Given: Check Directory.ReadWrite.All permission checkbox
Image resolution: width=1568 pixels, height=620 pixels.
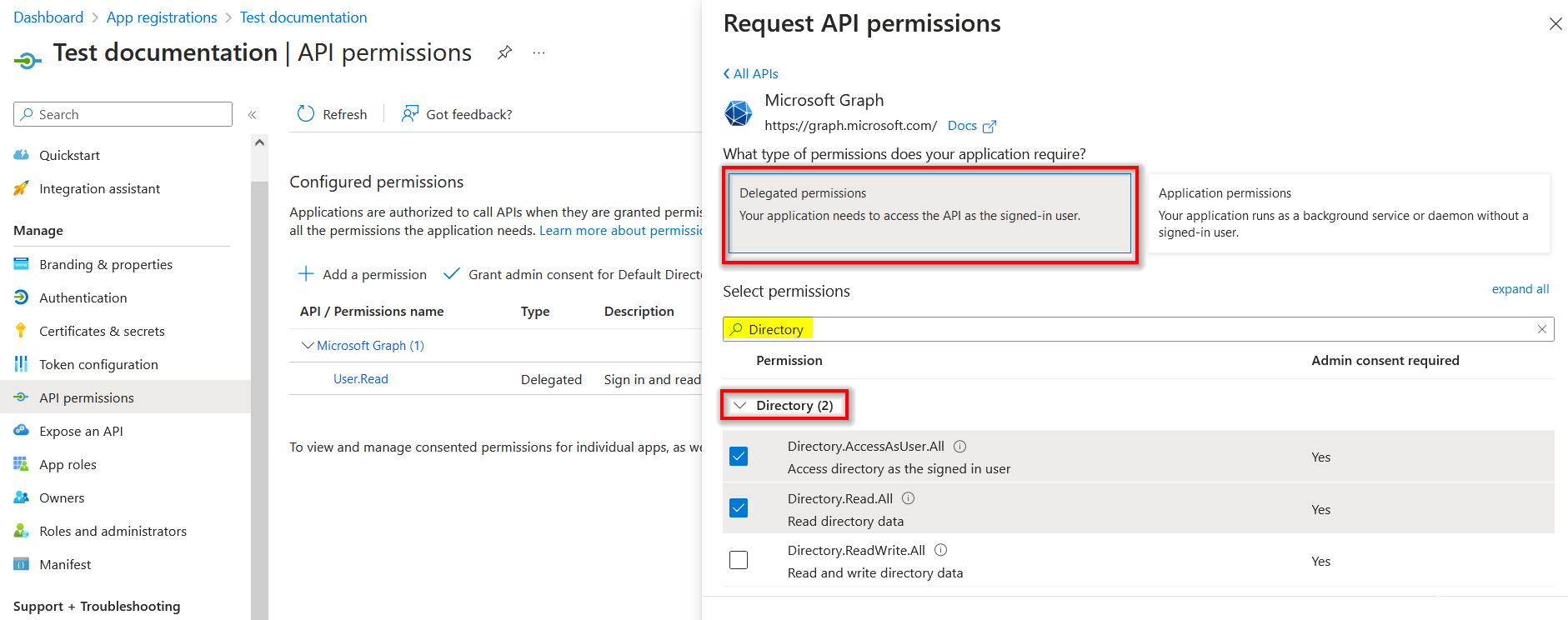Looking at the screenshot, I should (739, 560).
